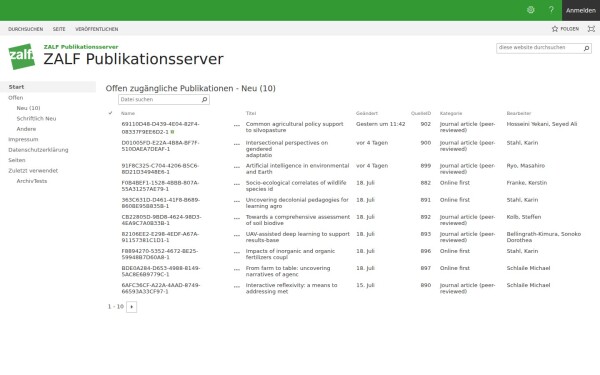
Task: Click the site search magnifier icon
Action: 586,48
